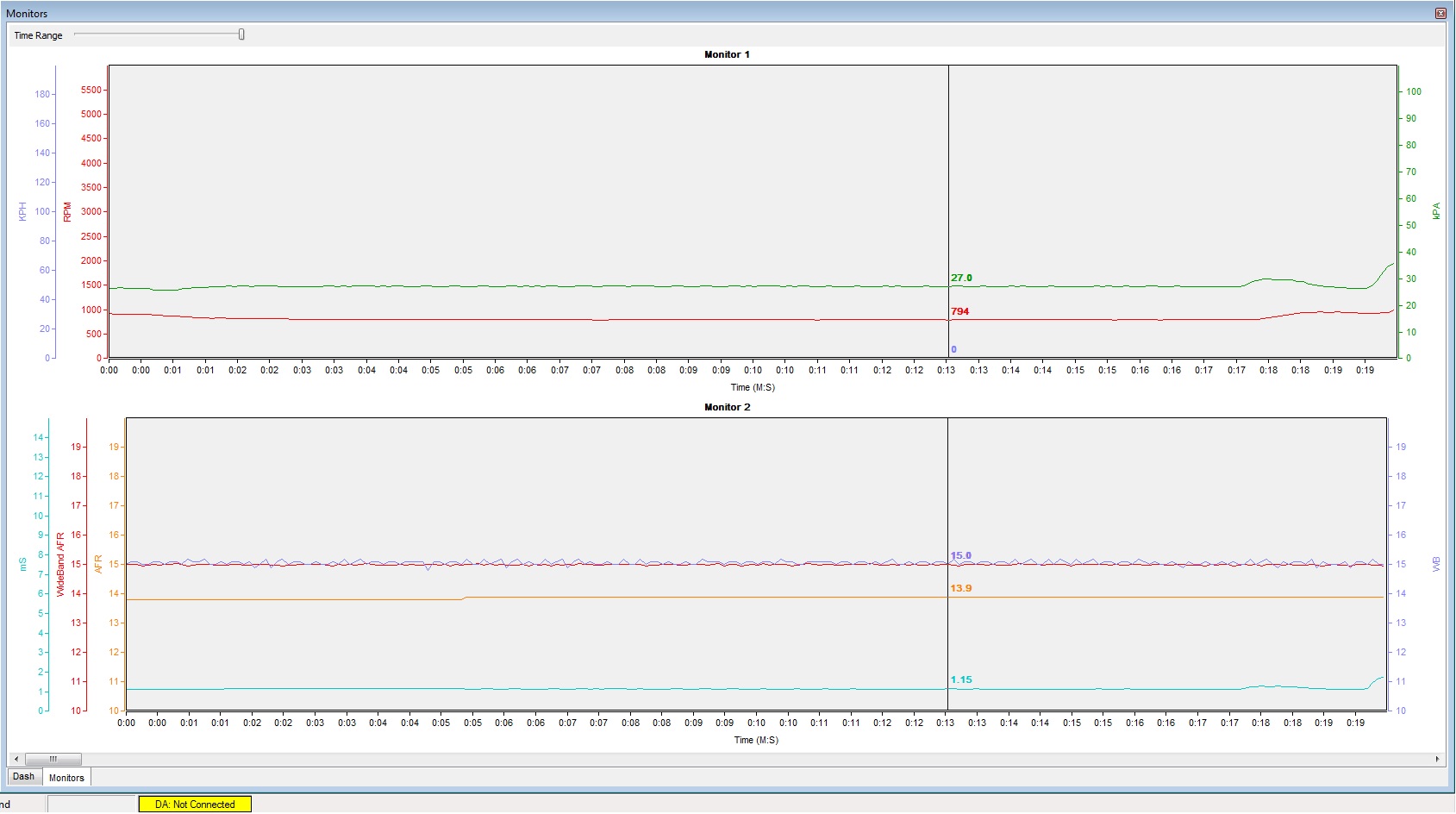Select the Monitors tab
The width and height of the screenshot is (1456, 814).
click(x=66, y=778)
